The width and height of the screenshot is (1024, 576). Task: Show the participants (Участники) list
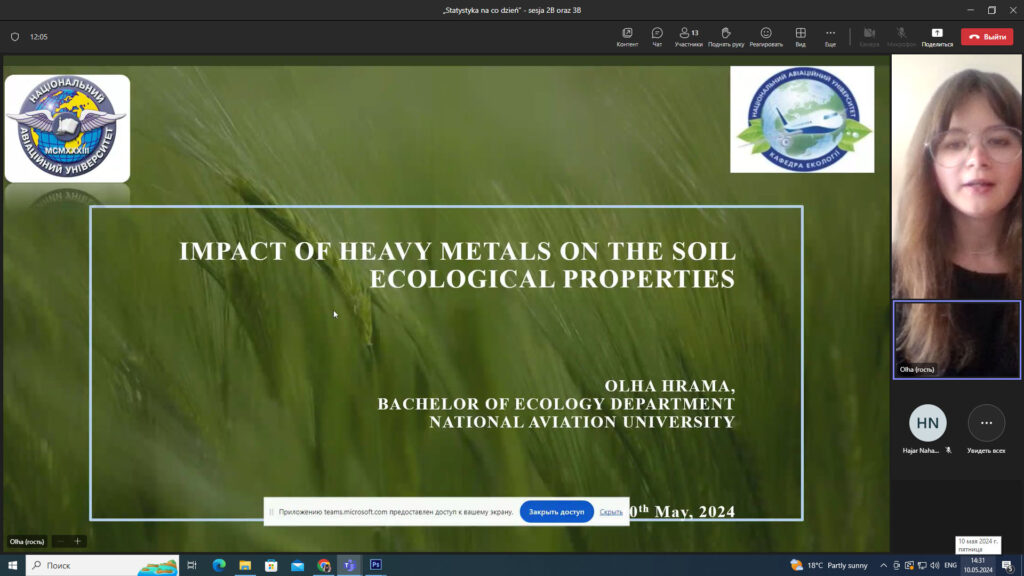click(688, 36)
